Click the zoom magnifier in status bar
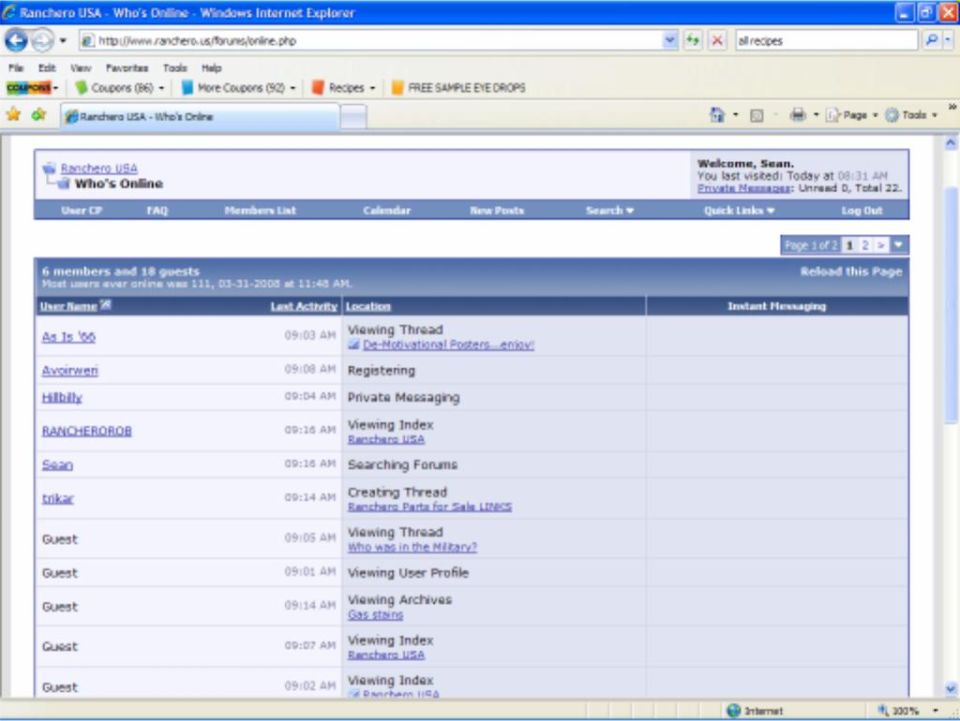Screen dimensions: 960x721 point(883,711)
